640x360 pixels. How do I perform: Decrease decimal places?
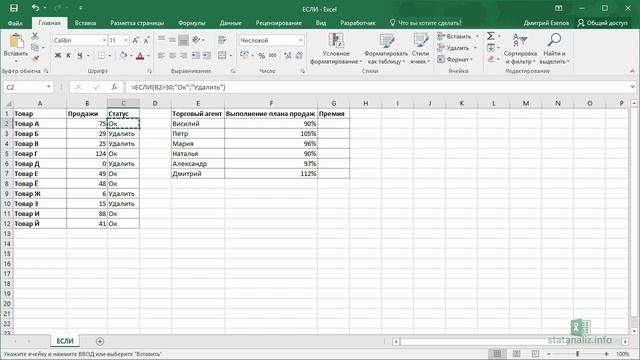click(299, 56)
